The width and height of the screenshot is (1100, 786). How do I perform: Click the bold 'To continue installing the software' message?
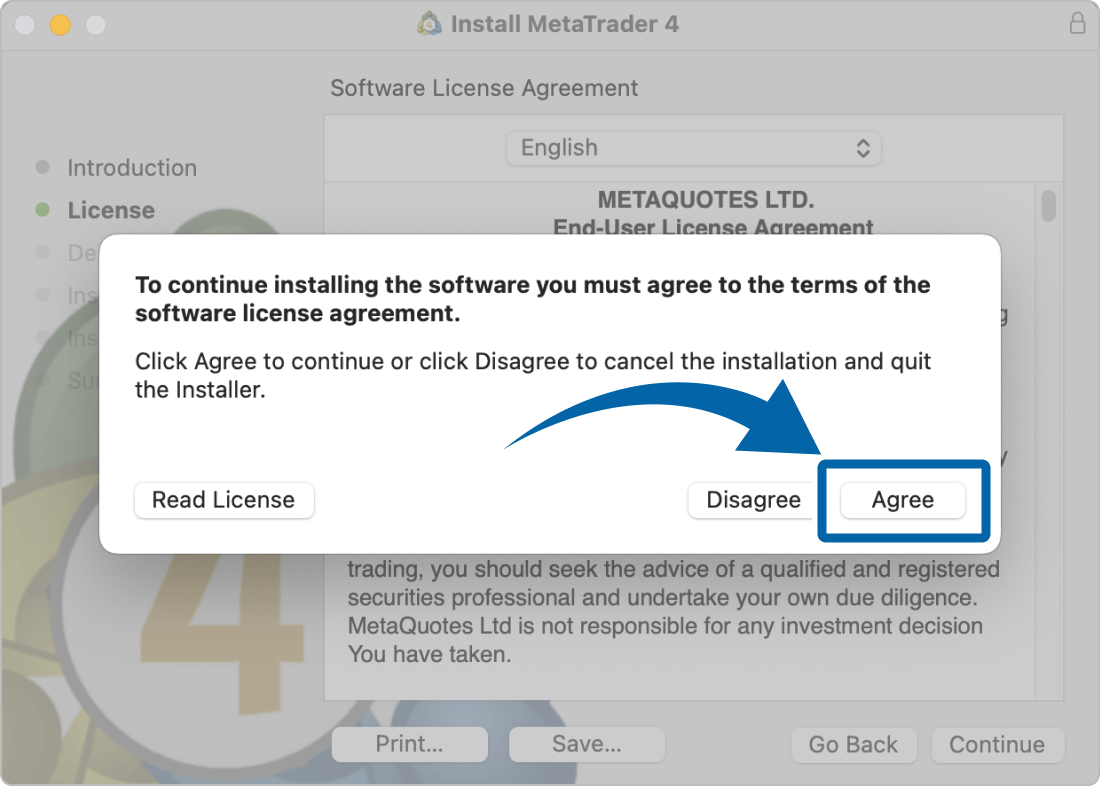tap(532, 299)
